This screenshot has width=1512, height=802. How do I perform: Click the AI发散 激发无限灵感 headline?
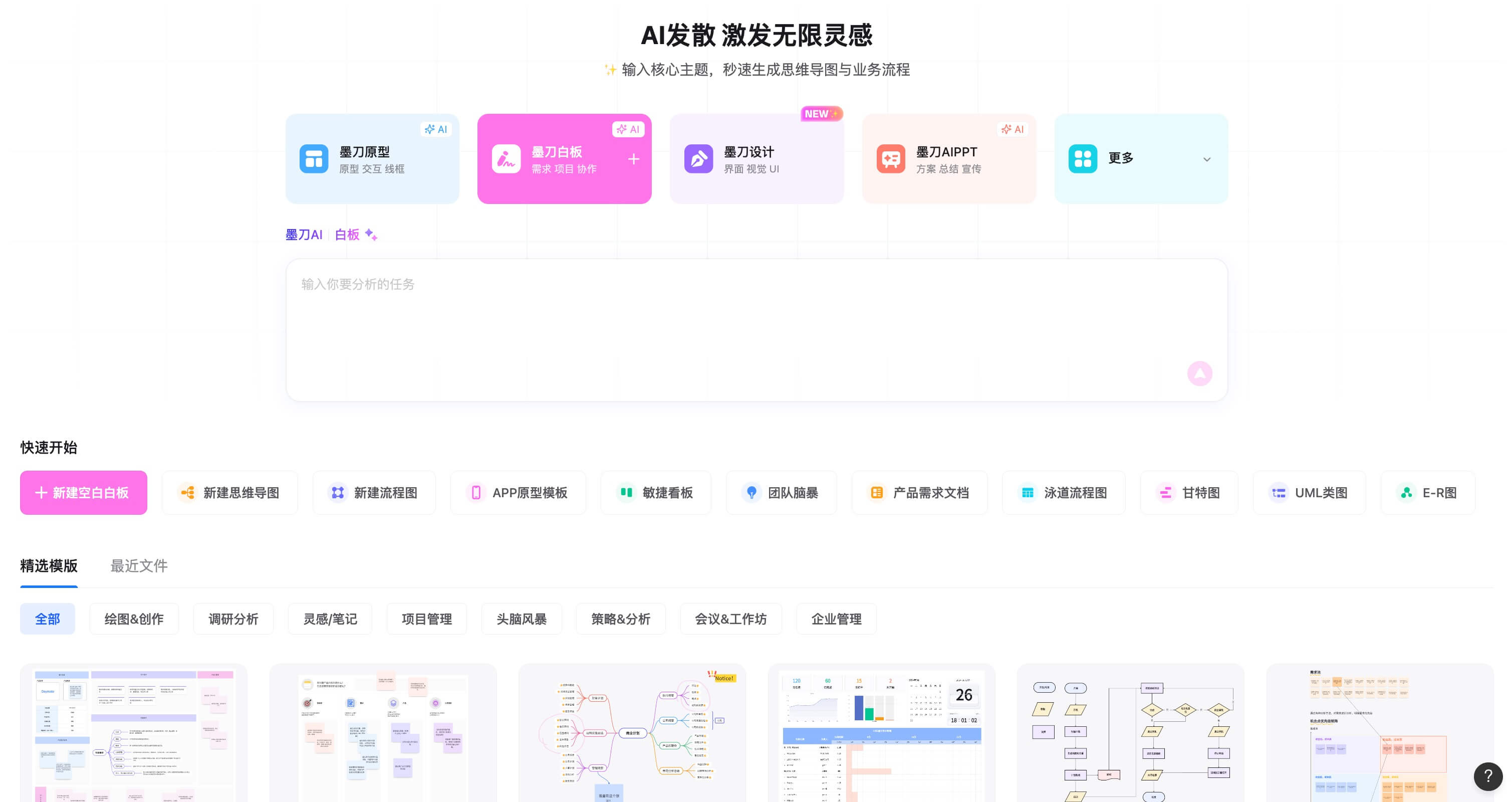(757, 35)
